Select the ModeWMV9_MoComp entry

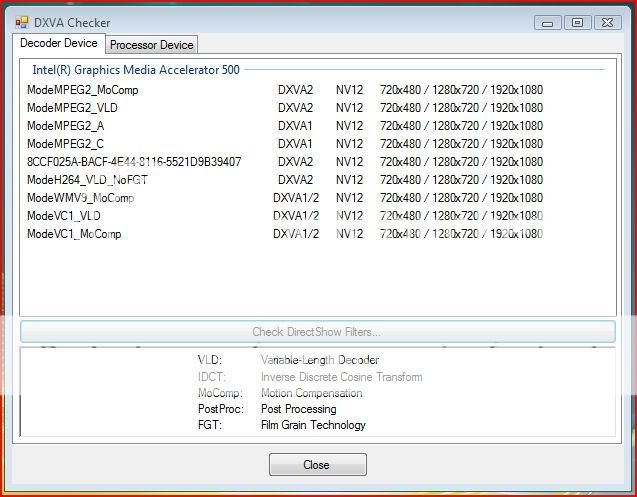tap(80, 198)
